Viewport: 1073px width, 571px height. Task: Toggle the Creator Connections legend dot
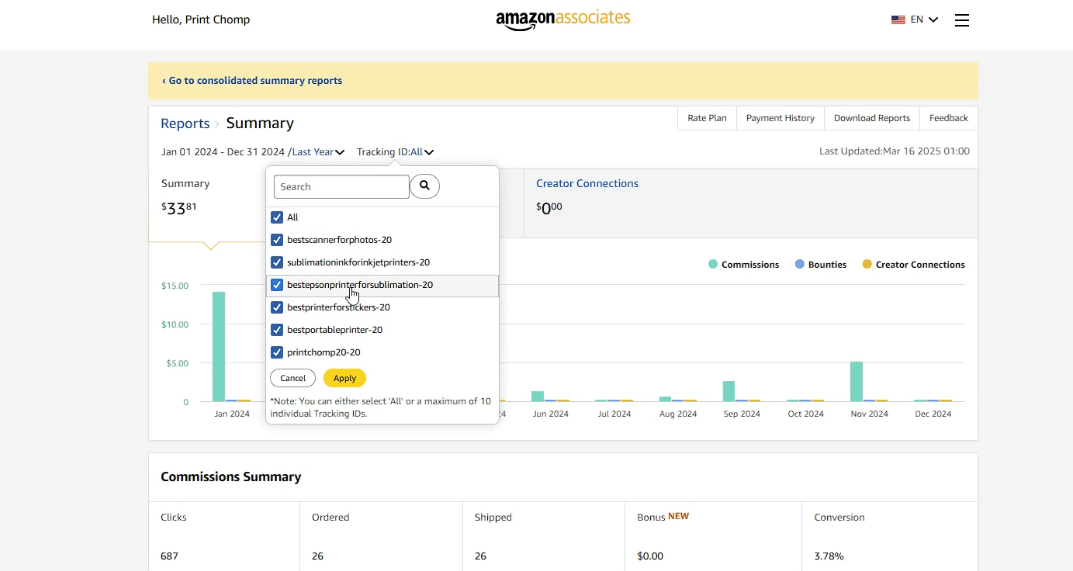pyautogui.click(x=867, y=264)
